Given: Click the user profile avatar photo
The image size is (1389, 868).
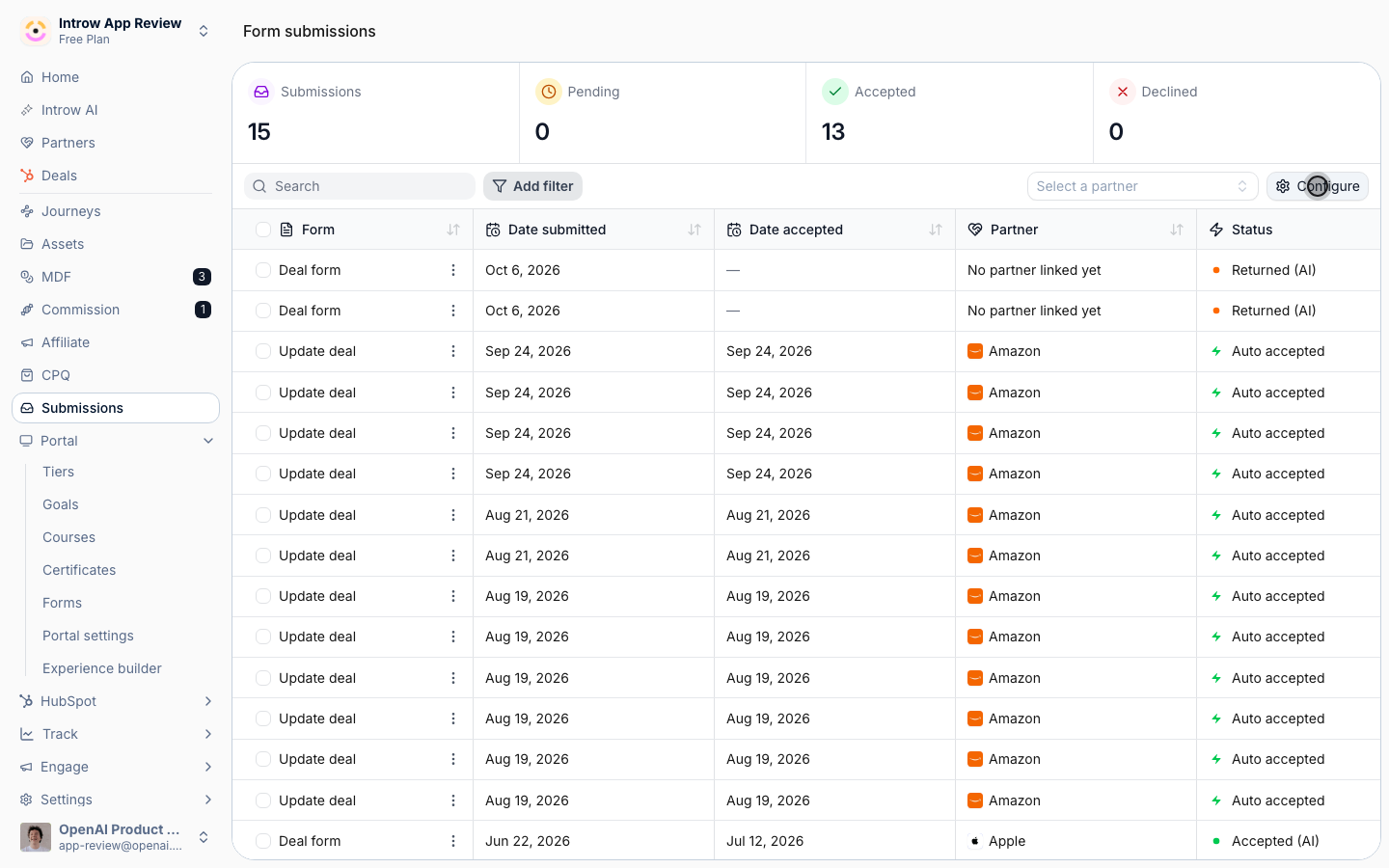Looking at the screenshot, I should pos(36,837).
